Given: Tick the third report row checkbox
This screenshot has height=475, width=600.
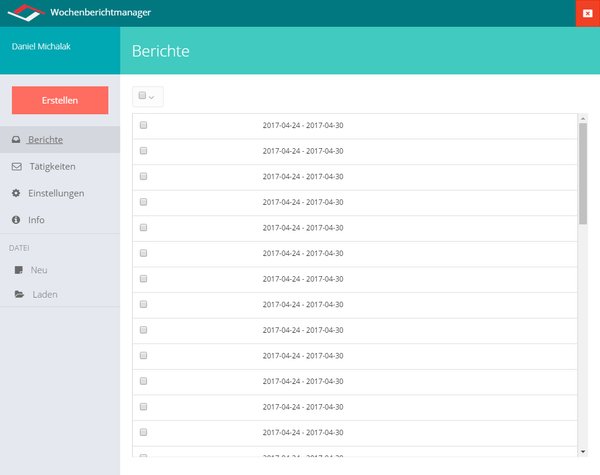Looking at the screenshot, I should (x=143, y=176).
